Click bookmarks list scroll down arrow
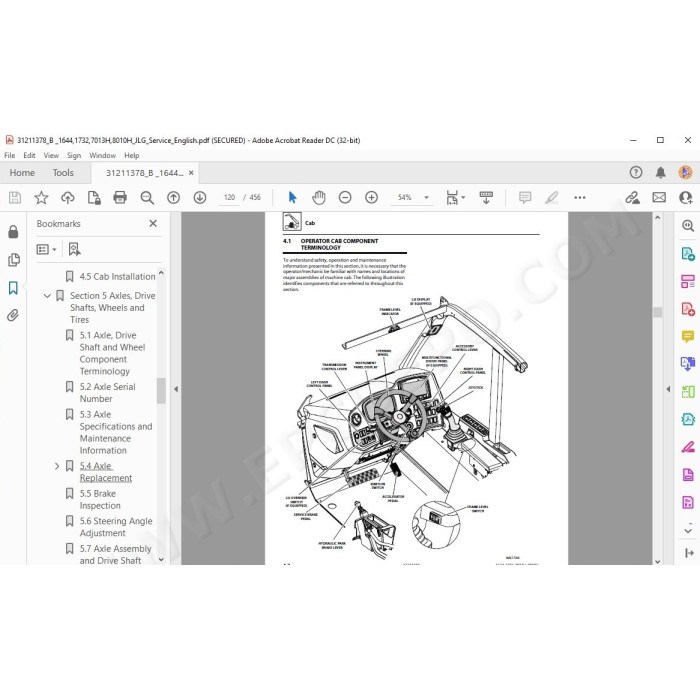700x700 pixels. 161,559
